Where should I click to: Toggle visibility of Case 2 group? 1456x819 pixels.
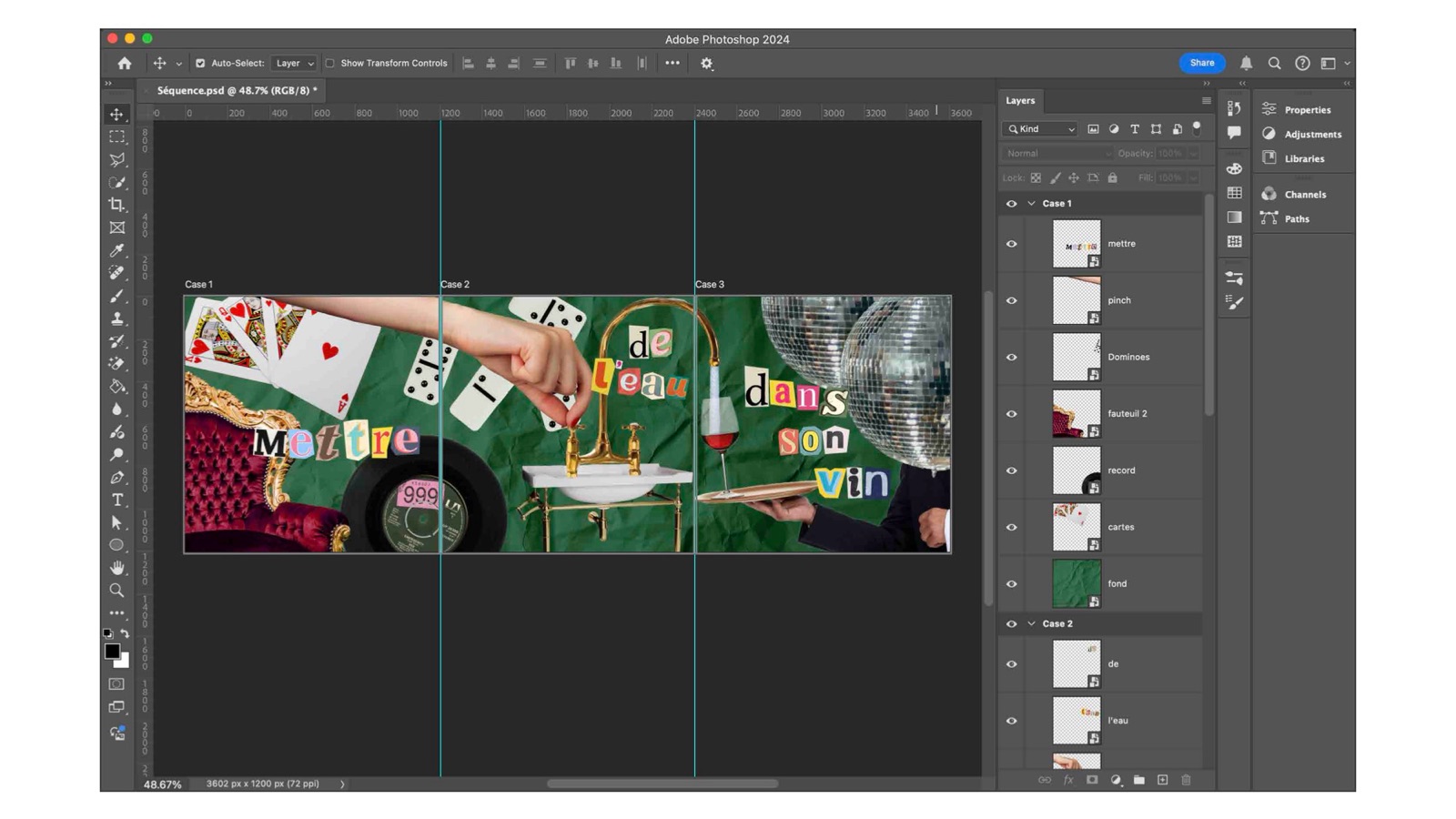click(x=1011, y=624)
